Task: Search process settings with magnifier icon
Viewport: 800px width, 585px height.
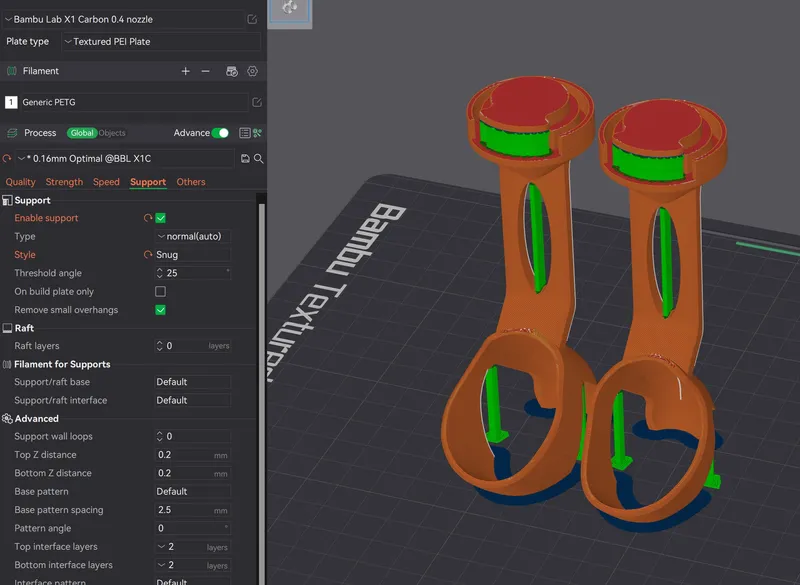Action: tap(259, 159)
